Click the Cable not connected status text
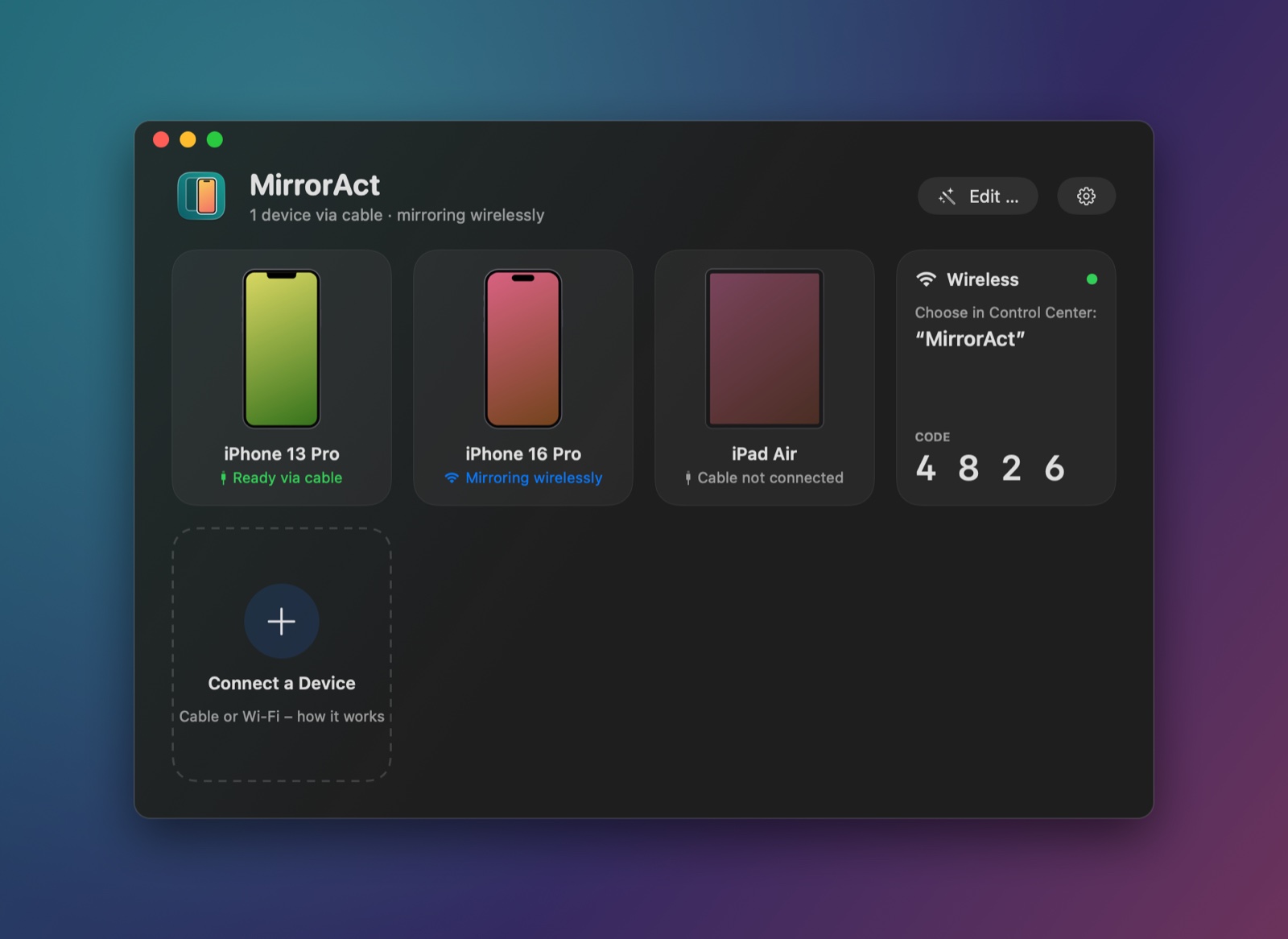 pos(770,478)
